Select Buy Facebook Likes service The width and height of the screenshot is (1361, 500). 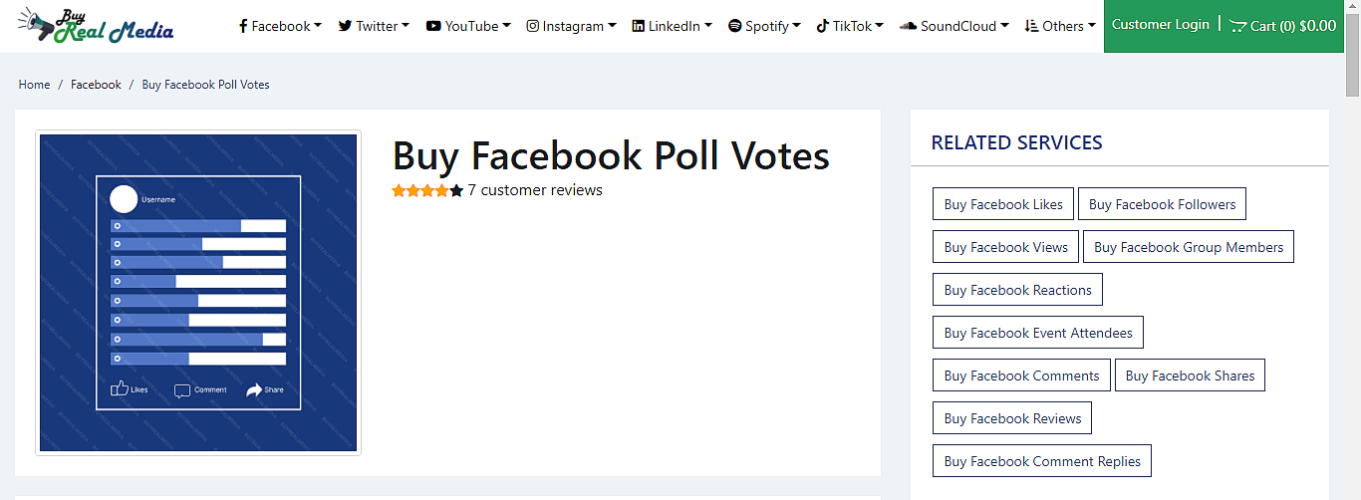click(1003, 204)
